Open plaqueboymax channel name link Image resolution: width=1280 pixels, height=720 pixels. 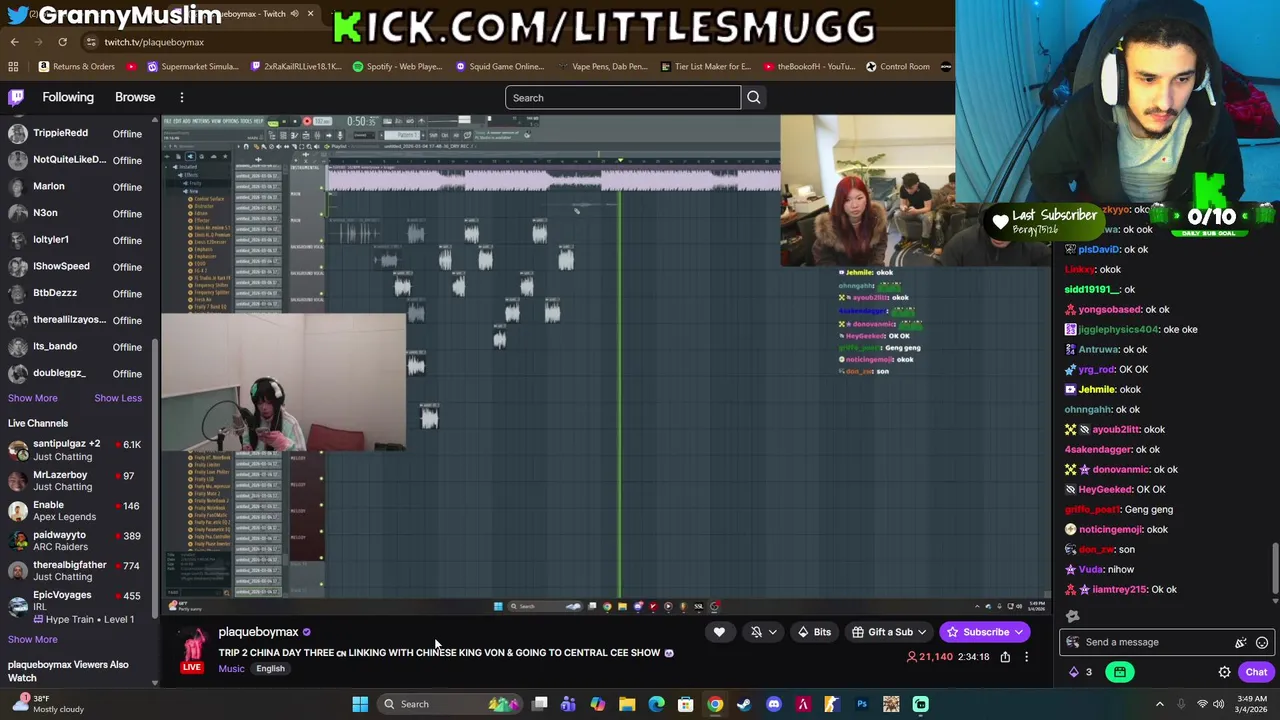click(258, 632)
